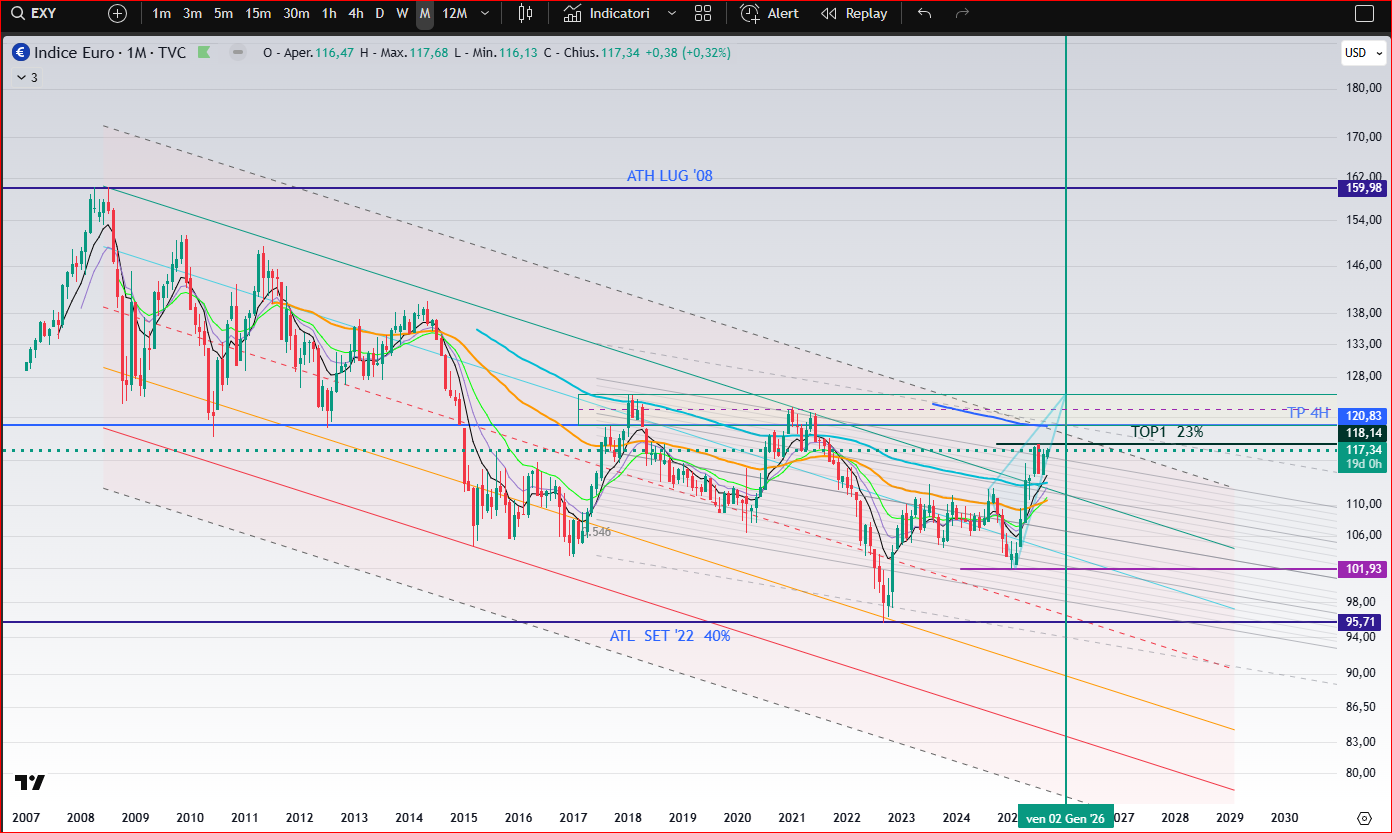This screenshot has width=1392, height=833.
Task: Select the 12M timeframe
Action: pos(454,14)
